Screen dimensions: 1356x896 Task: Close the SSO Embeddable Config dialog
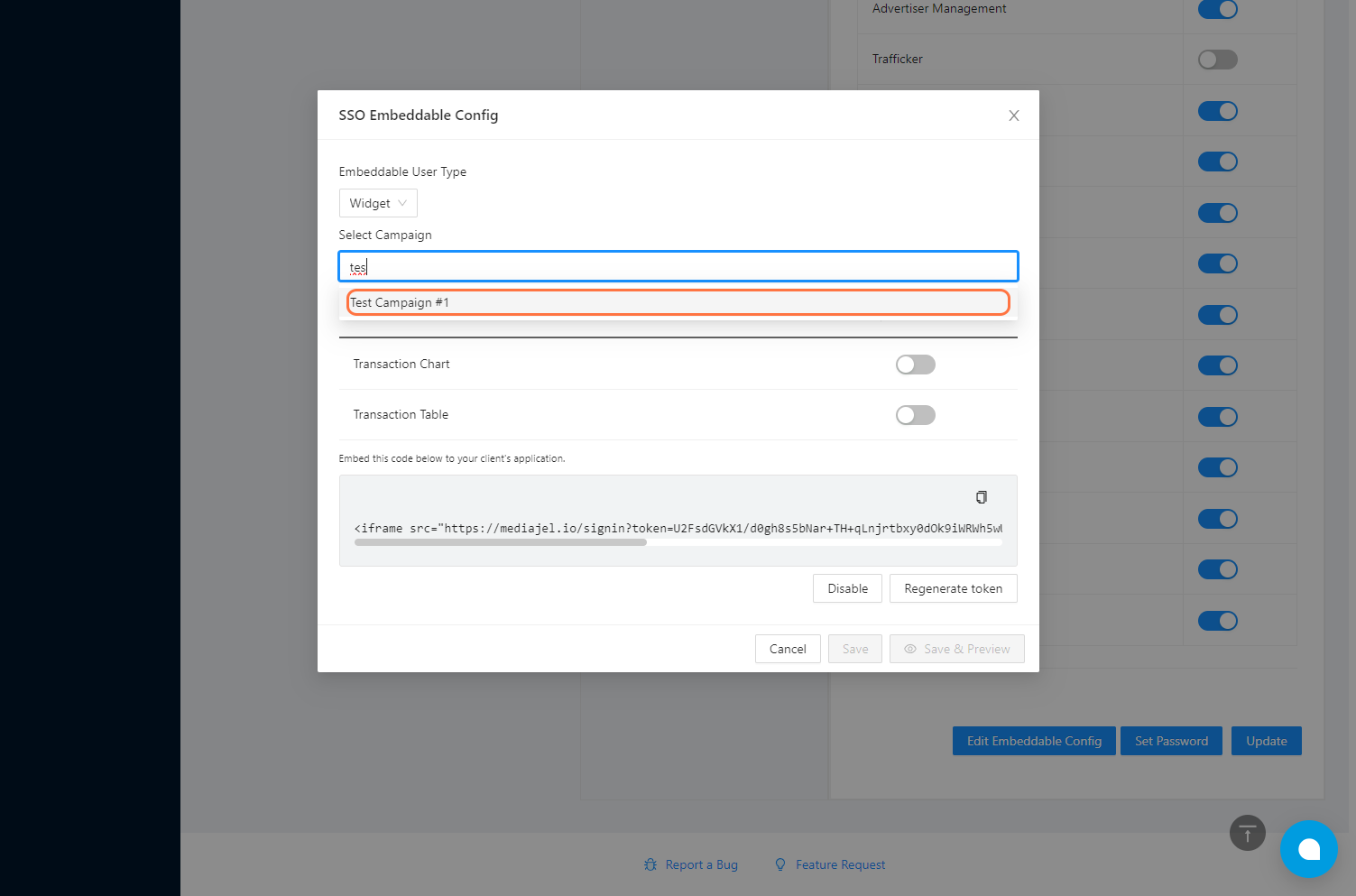click(x=1014, y=115)
